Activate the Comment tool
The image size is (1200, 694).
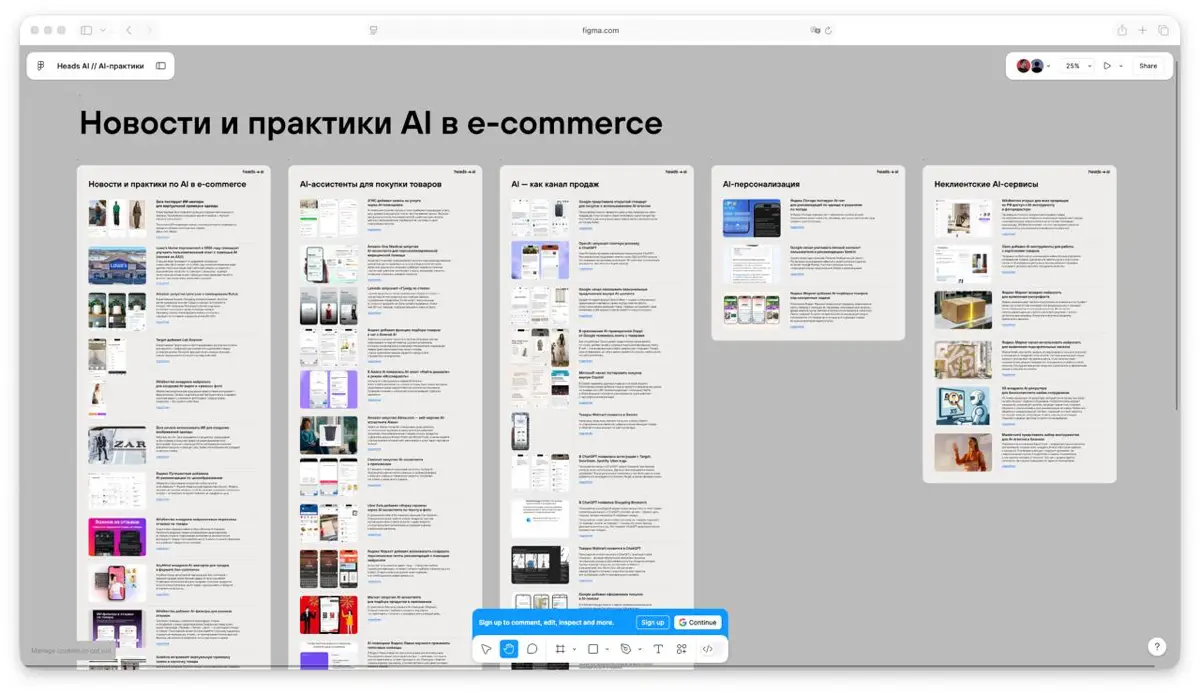point(533,648)
